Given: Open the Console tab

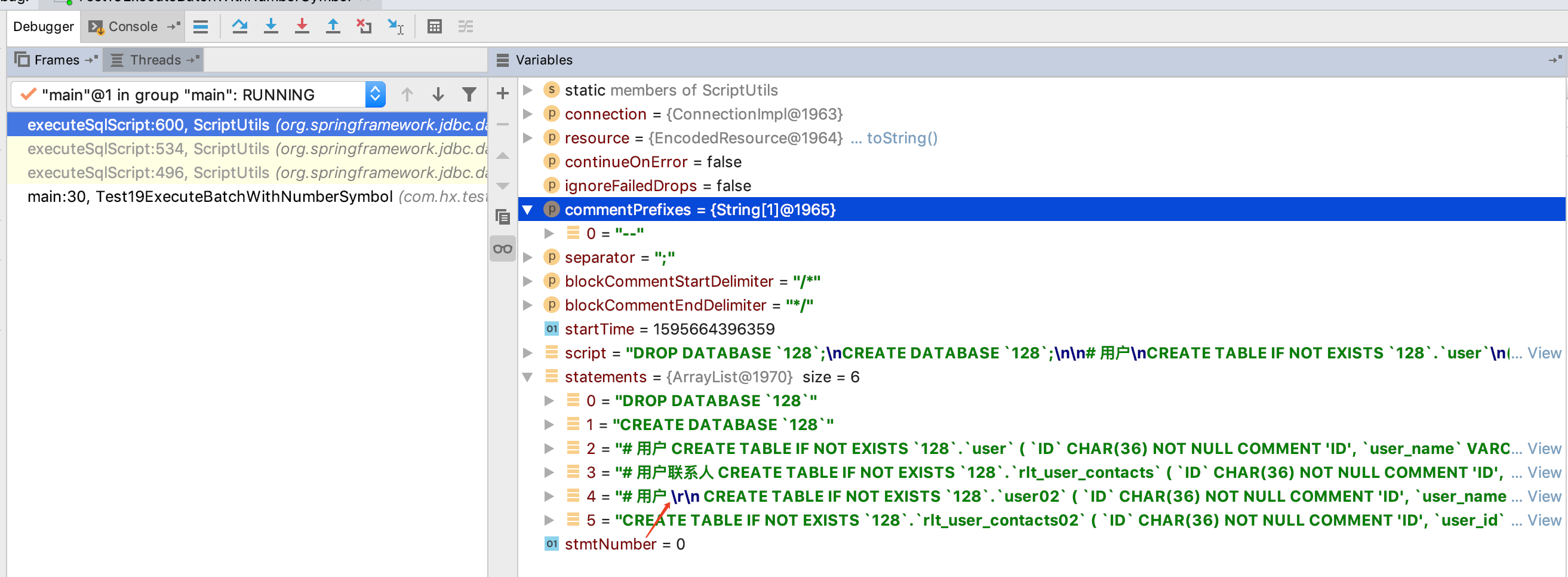Looking at the screenshot, I should tap(132, 26).
